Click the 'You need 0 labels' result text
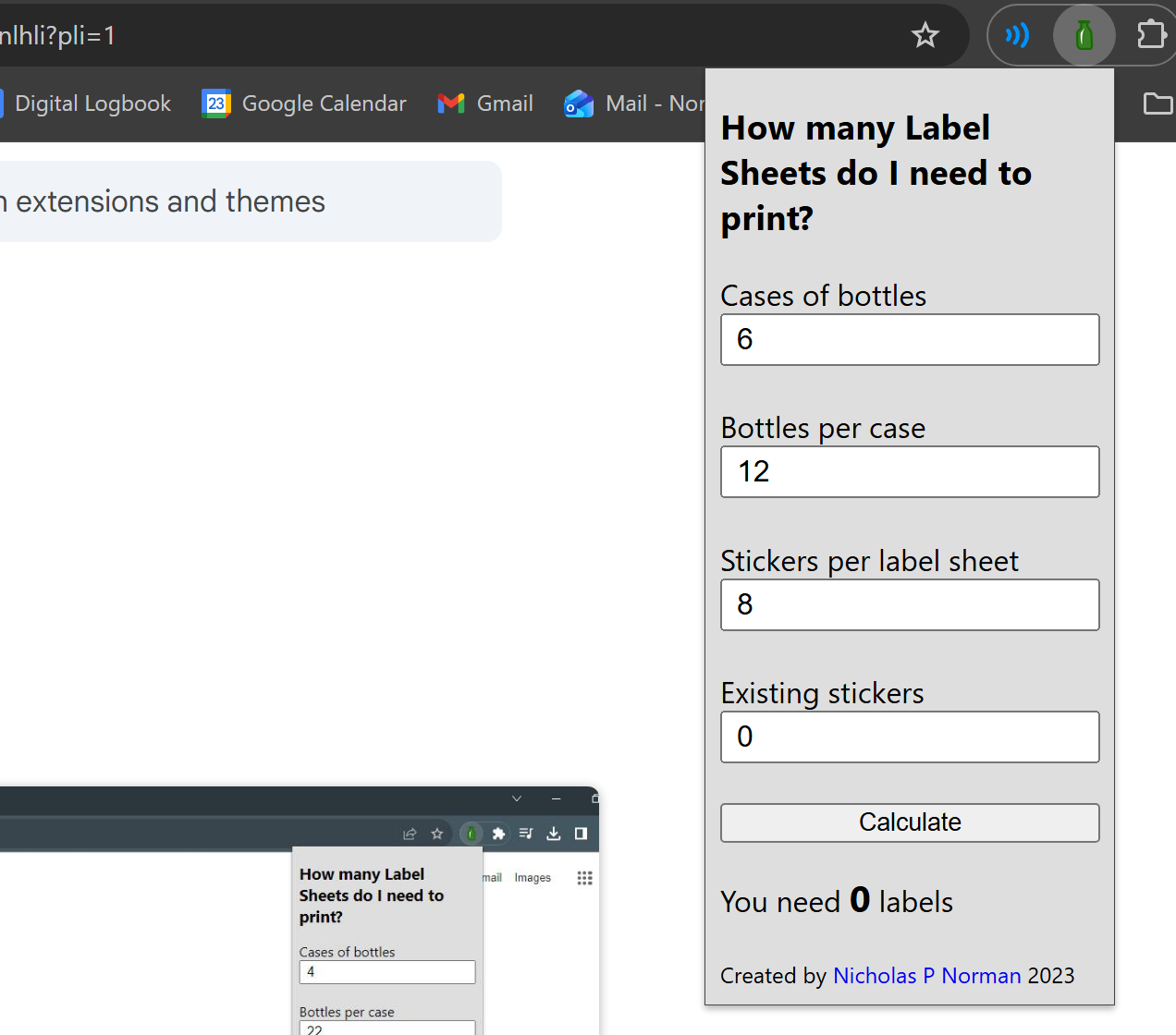 [x=836, y=901]
